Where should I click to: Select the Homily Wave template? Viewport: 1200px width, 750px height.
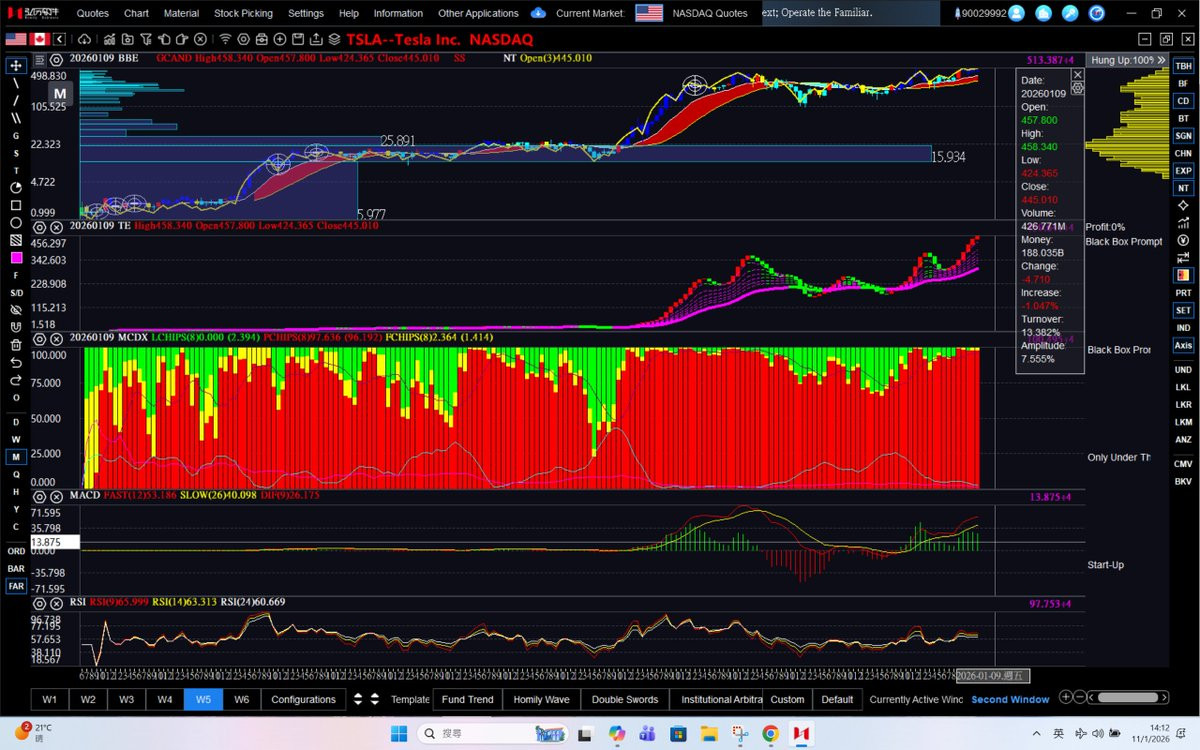541,699
